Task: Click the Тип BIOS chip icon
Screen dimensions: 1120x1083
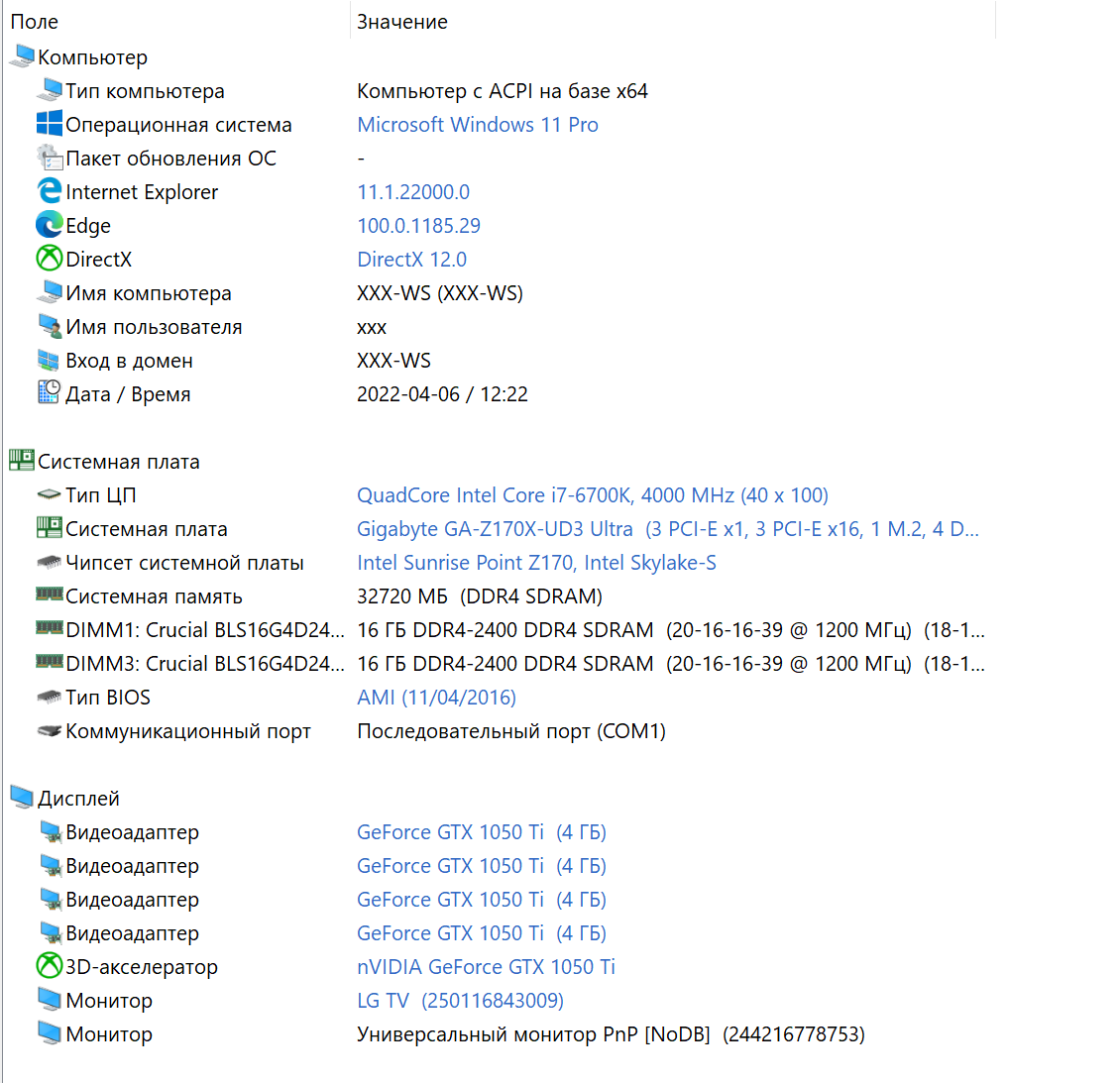Action: click(x=50, y=696)
